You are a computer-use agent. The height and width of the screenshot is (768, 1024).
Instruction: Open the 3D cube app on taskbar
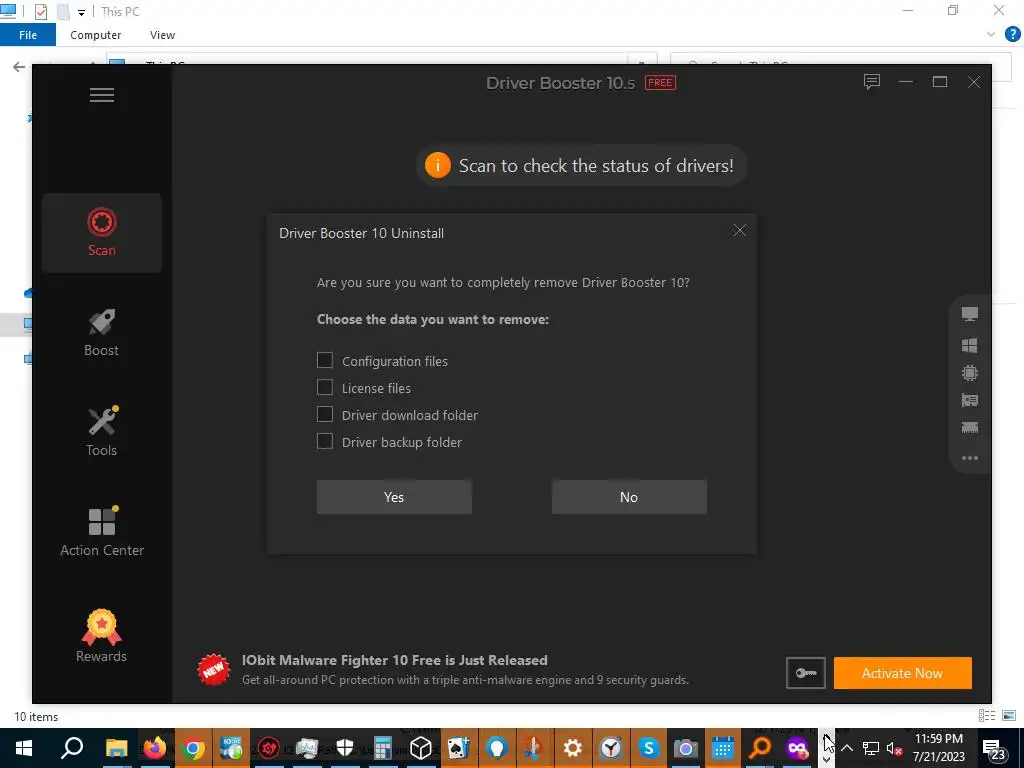point(421,748)
